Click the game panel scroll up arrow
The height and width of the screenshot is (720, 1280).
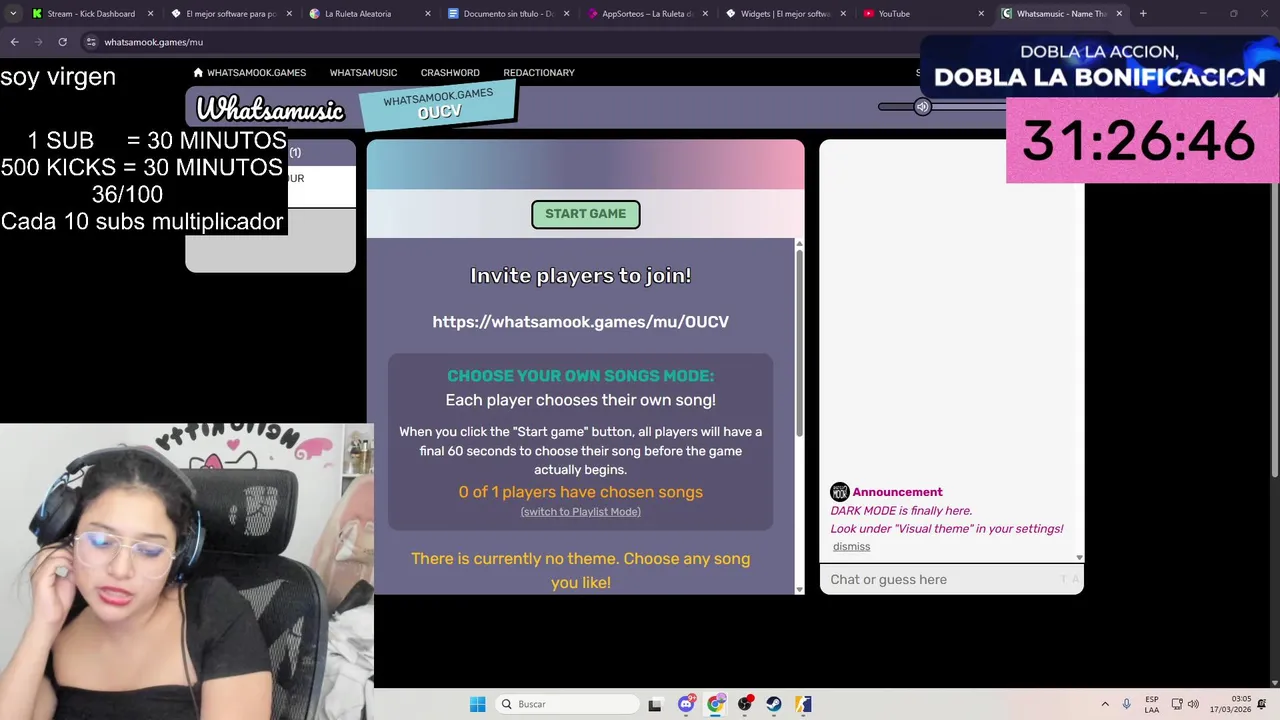[799, 244]
